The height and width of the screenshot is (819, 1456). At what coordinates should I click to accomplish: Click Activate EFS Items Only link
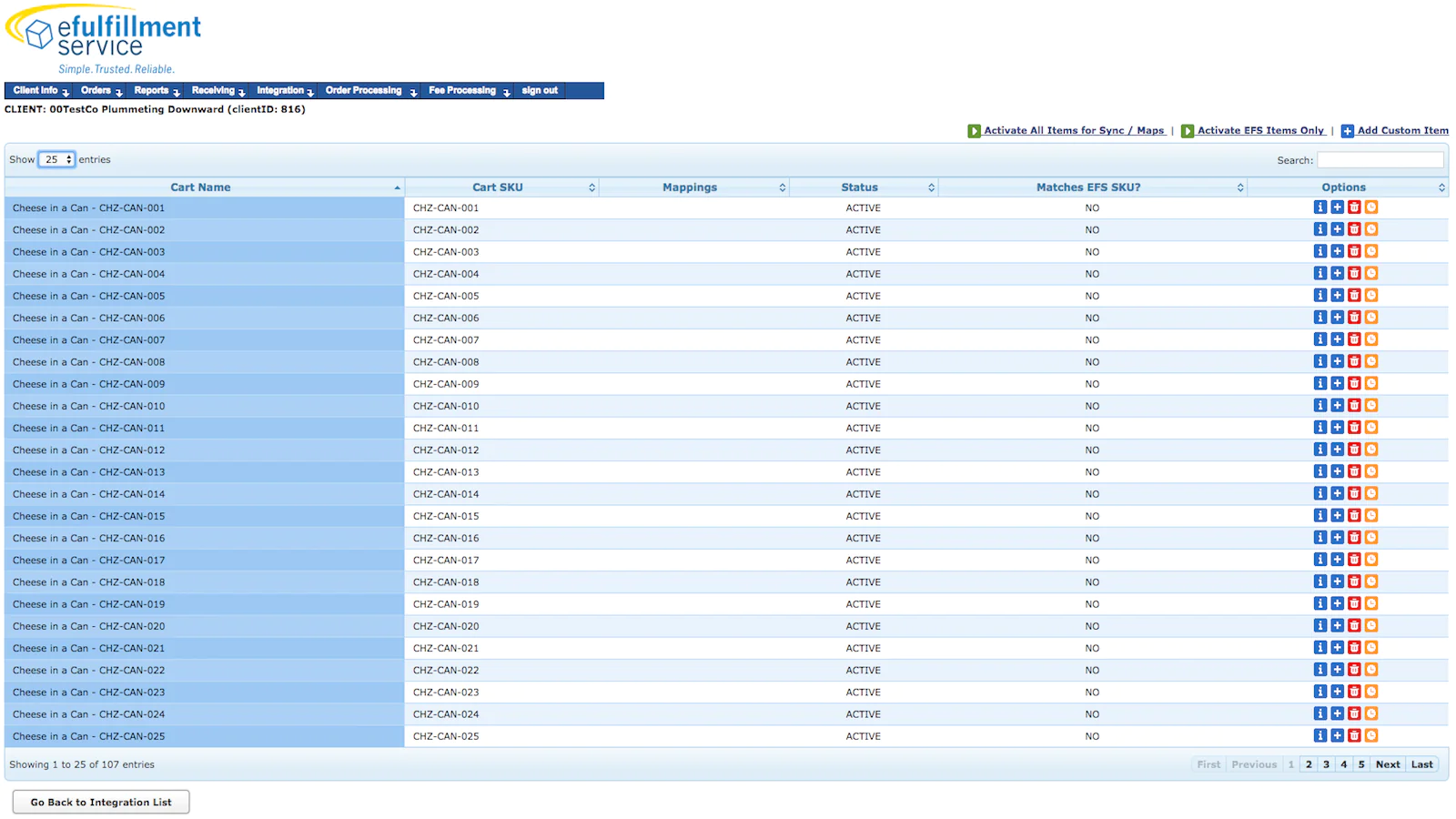1260,131
